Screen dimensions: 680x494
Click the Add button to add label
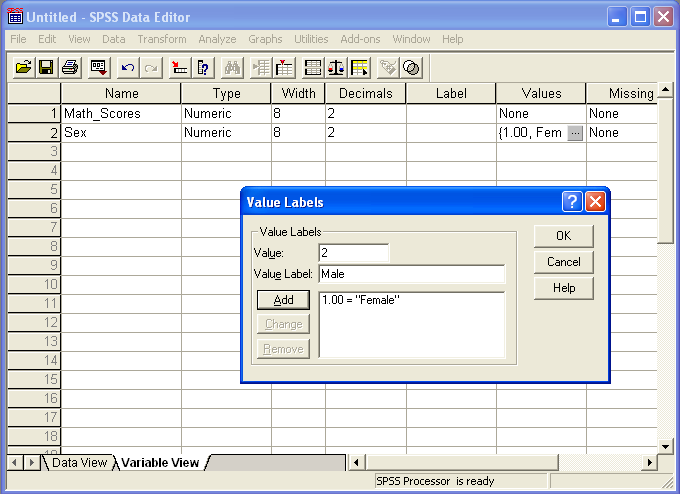click(x=283, y=300)
